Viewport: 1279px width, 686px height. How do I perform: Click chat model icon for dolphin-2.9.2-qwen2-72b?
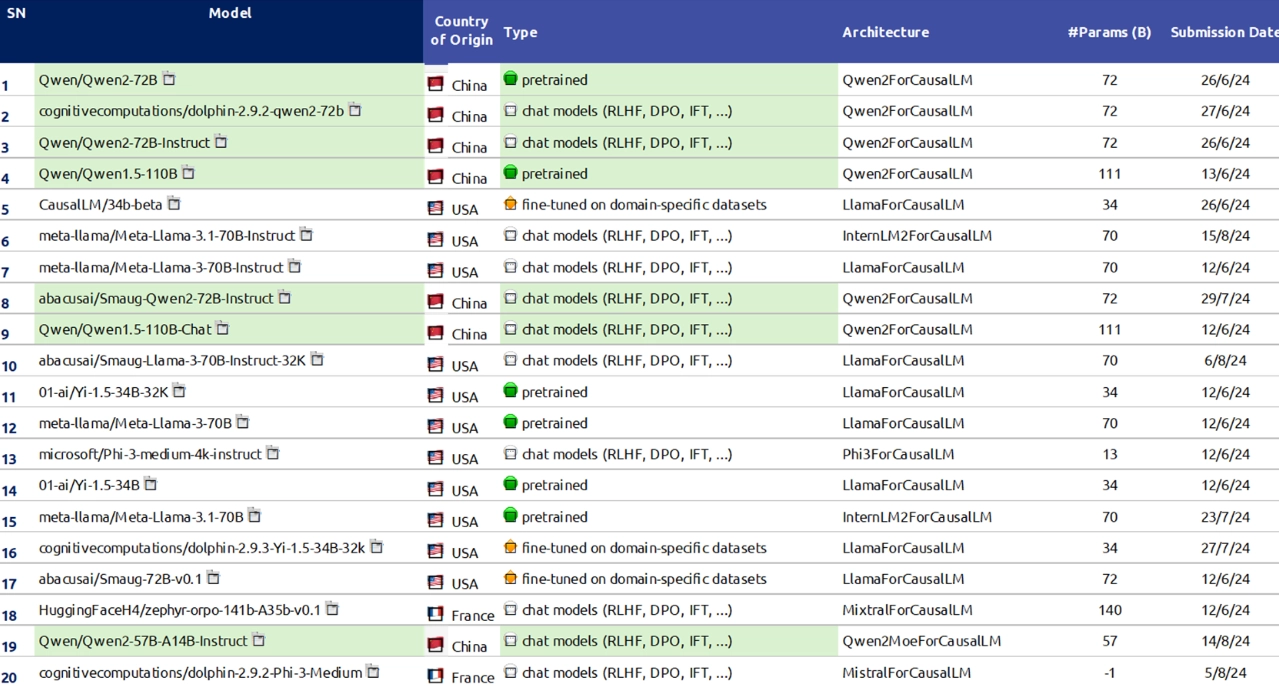[510, 111]
